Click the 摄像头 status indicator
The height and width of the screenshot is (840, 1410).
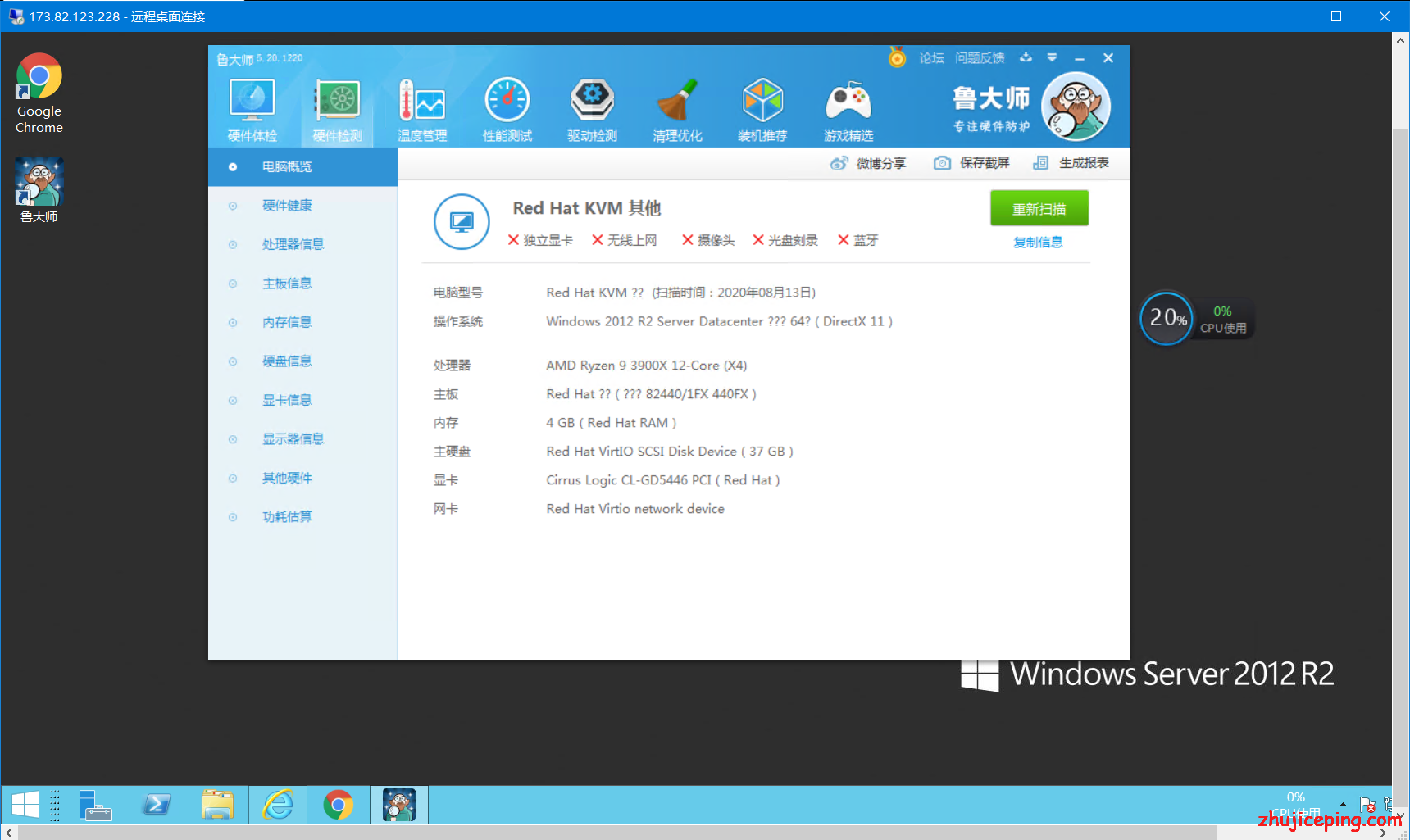[x=708, y=240]
